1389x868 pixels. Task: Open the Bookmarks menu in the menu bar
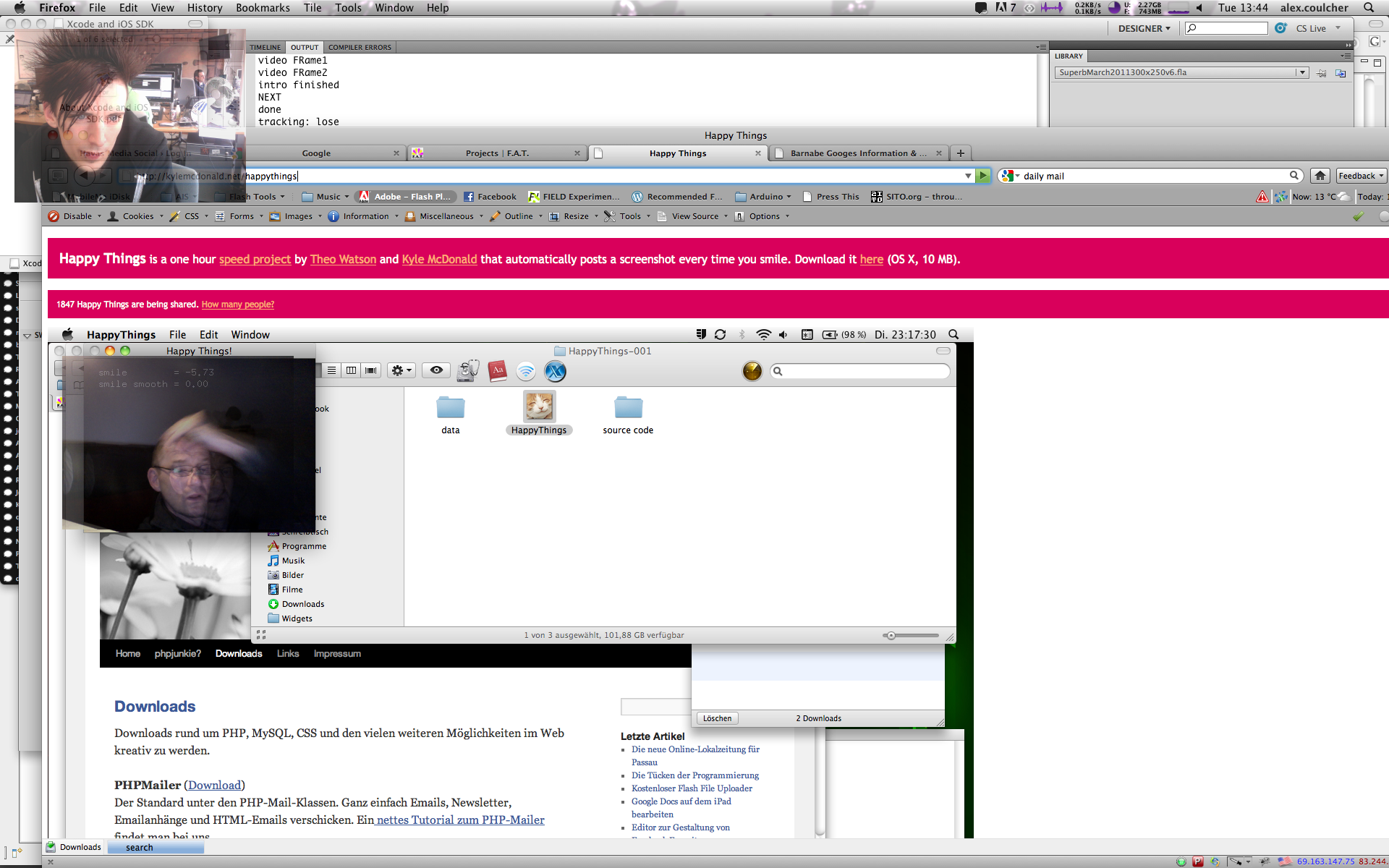[x=263, y=8]
